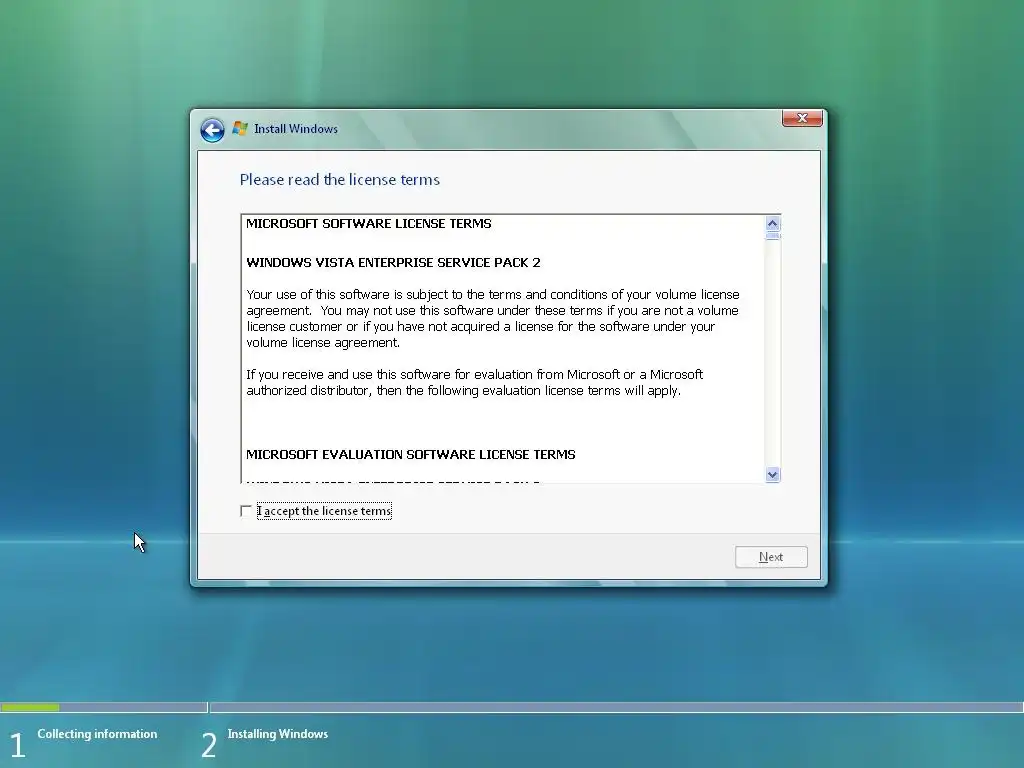Click the scrollbar thumb in license box
The width and height of the screenshot is (1024, 768).
pos(773,236)
